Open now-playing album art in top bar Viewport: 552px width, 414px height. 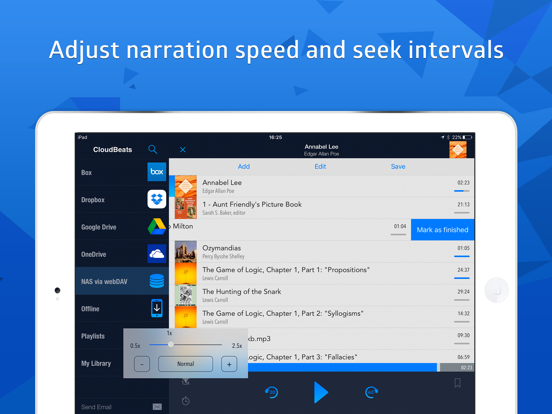pyautogui.click(x=458, y=150)
